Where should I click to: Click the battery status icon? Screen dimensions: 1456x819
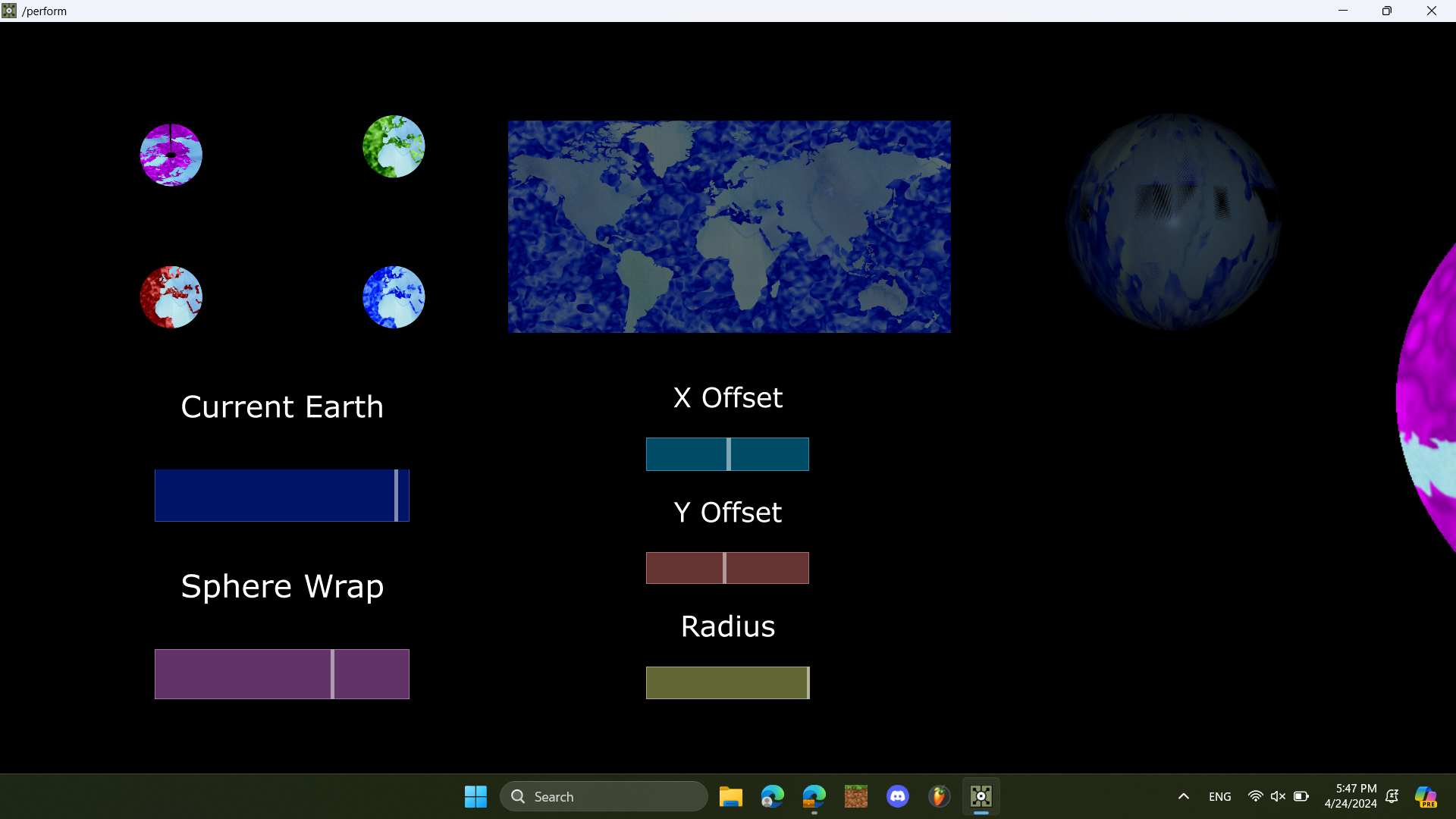click(x=1301, y=797)
